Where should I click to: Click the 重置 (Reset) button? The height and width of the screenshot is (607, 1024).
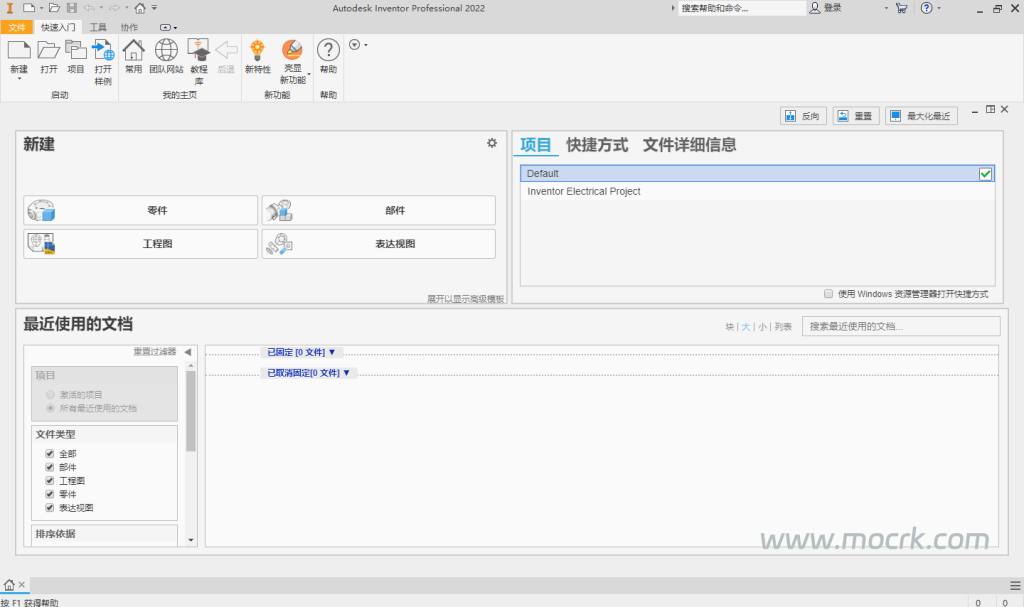click(x=855, y=116)
